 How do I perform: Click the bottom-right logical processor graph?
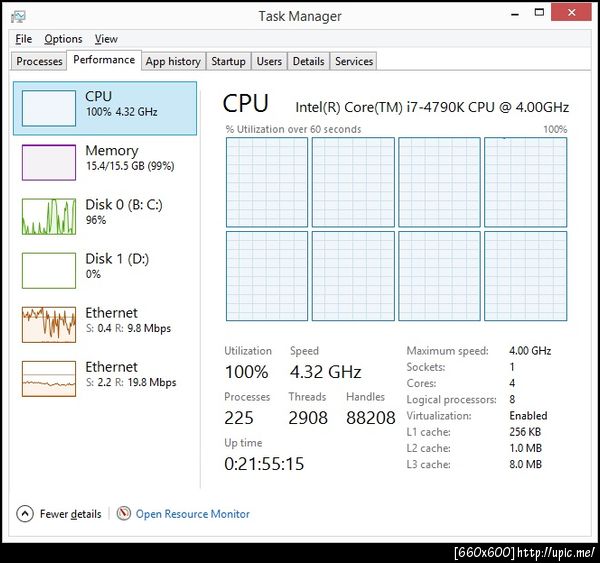click(x=525, y=276)
